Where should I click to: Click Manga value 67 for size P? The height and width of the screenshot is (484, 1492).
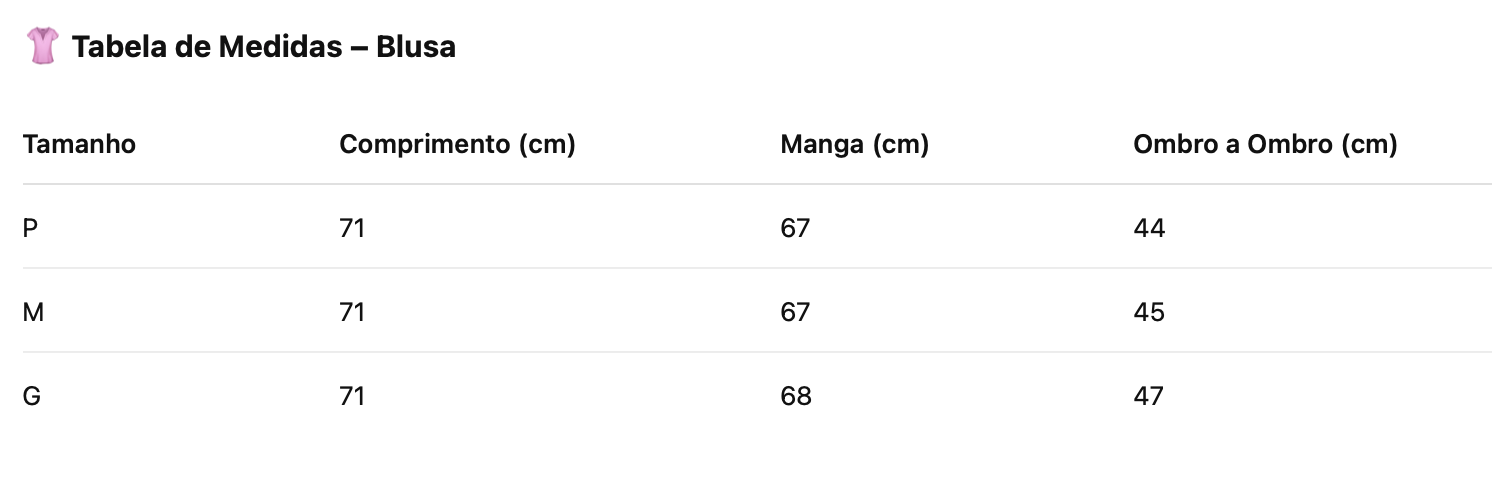pyautogui.click(x=795, y=228)
